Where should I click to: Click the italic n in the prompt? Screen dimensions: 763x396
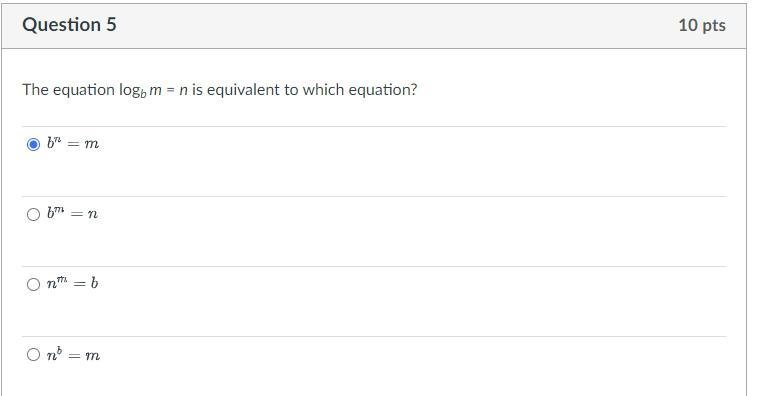pos(183,90)
